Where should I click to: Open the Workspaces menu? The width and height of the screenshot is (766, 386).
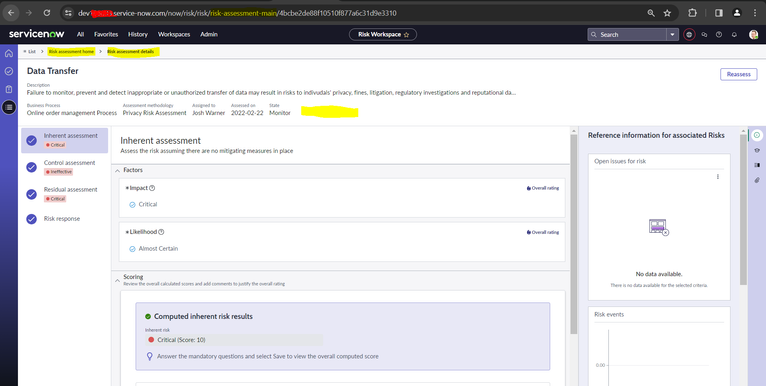point(174,35)
